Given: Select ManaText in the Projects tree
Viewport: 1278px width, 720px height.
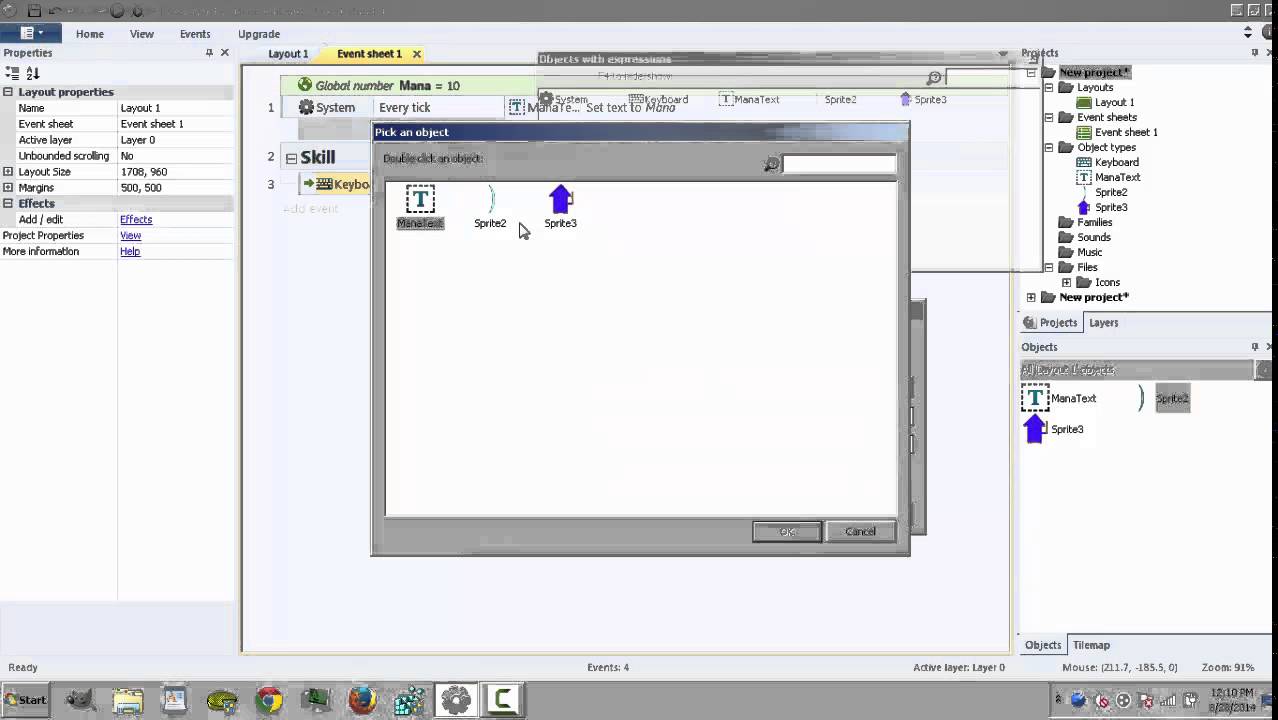Looking at the screenshot, I should 1117,178.
